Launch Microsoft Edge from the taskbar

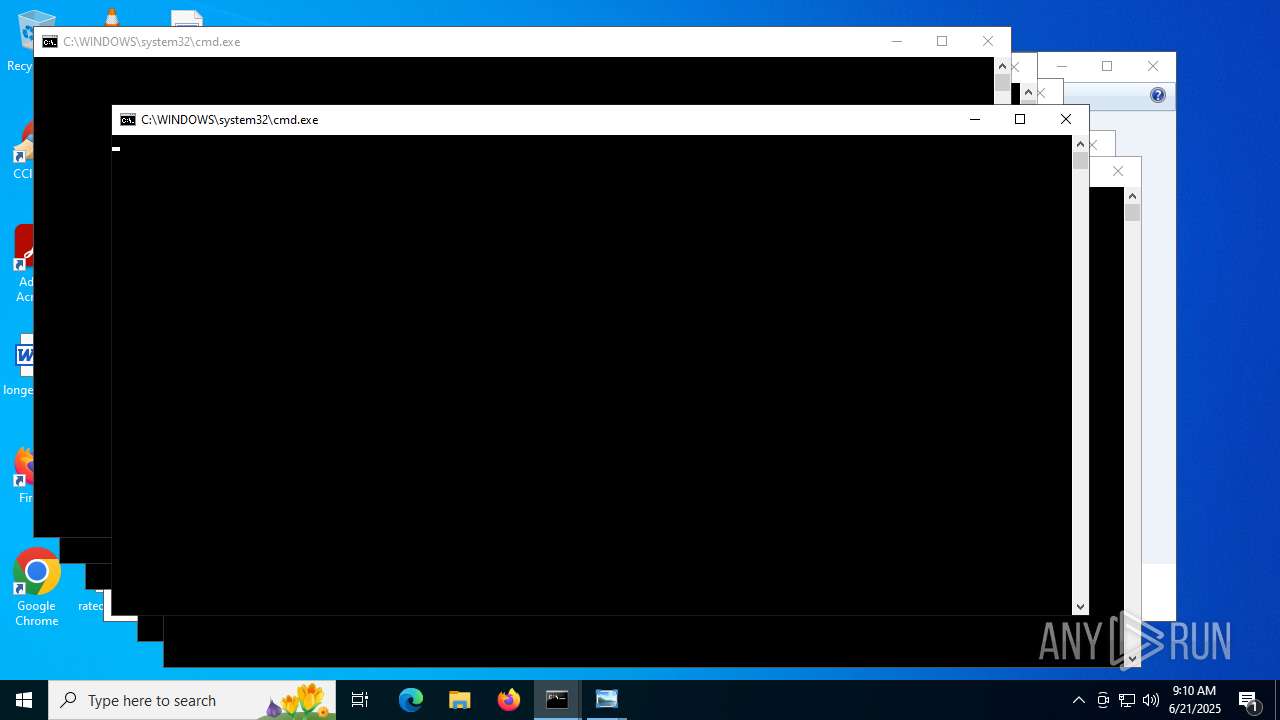pos(411,700)
